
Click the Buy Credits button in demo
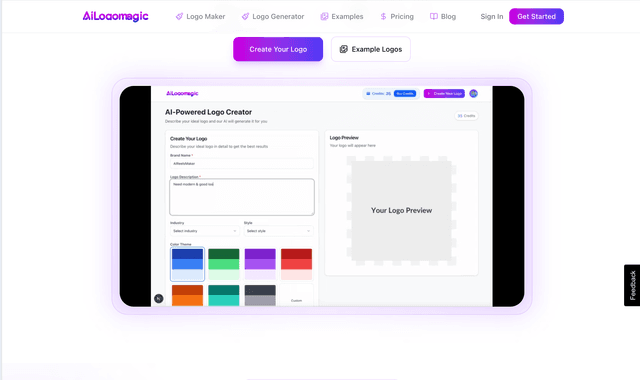tap(405, 93)
